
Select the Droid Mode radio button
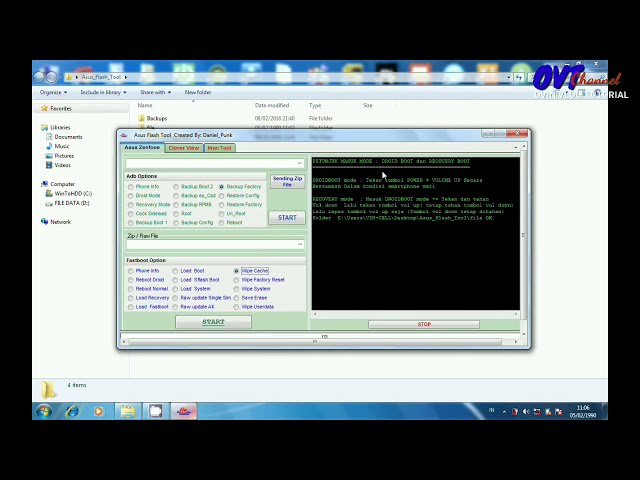click(131, 196)
